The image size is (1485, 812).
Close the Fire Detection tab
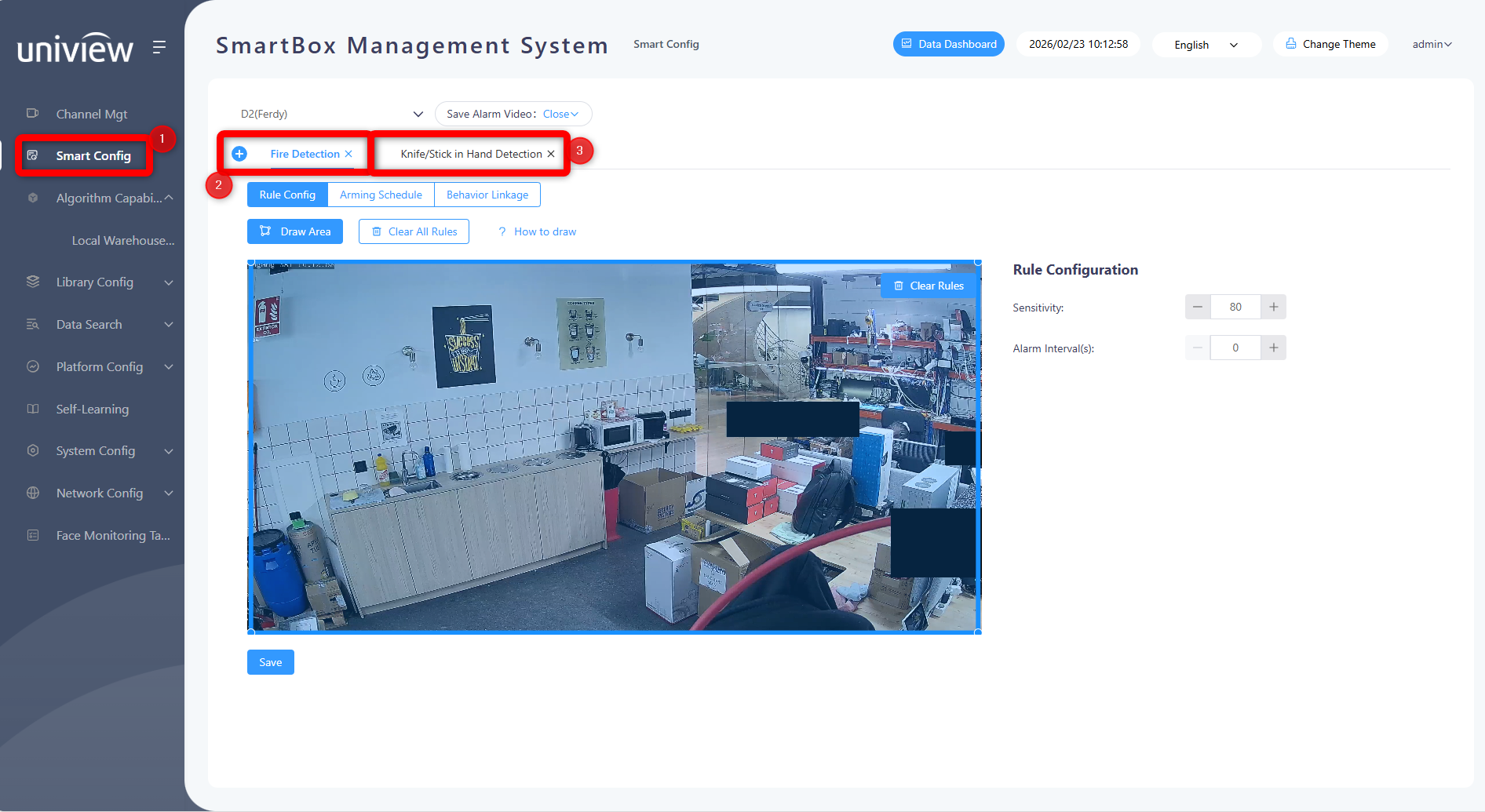348,154
